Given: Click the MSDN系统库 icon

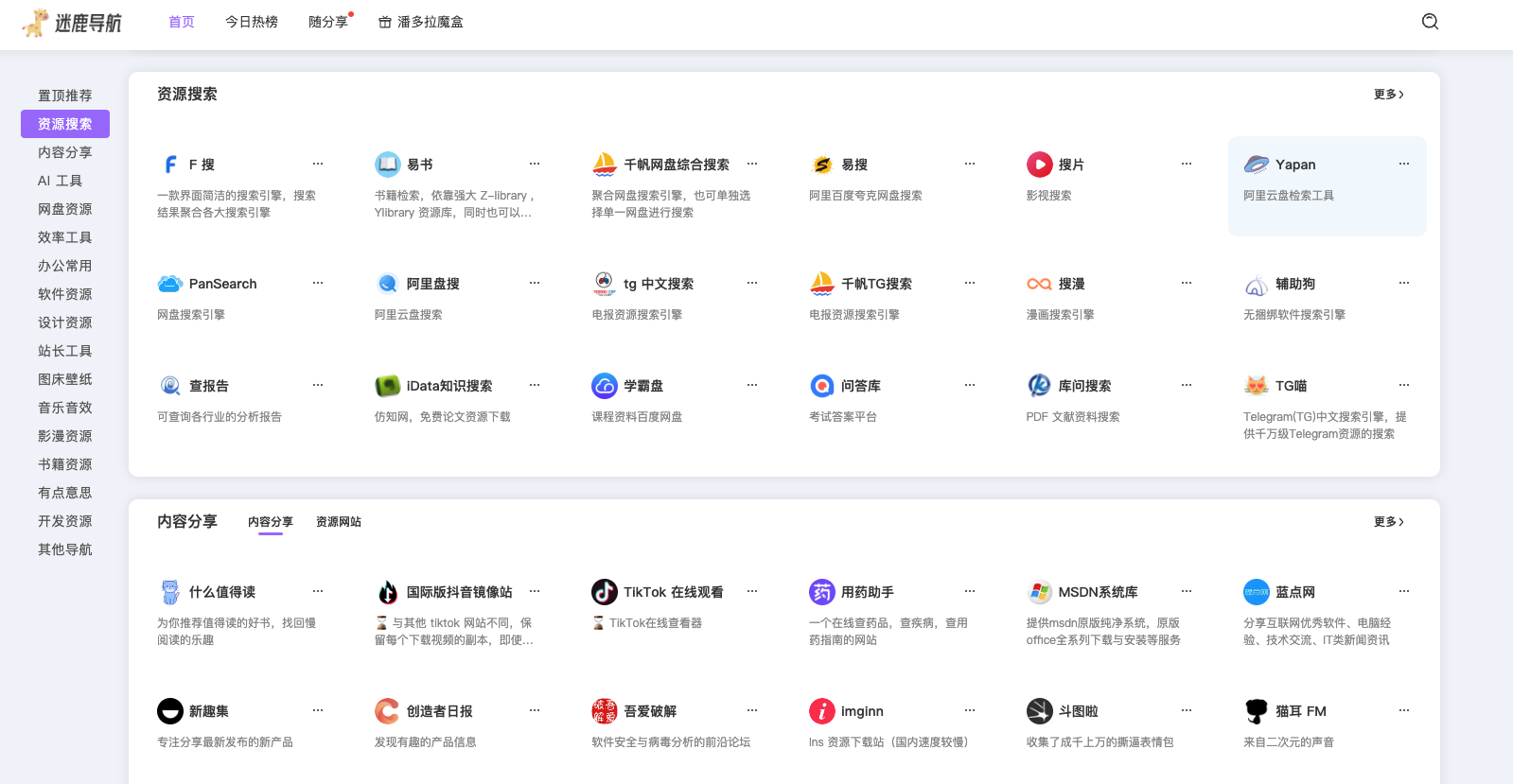Looking at the screenshot, I should click(x=1040, y=592).
